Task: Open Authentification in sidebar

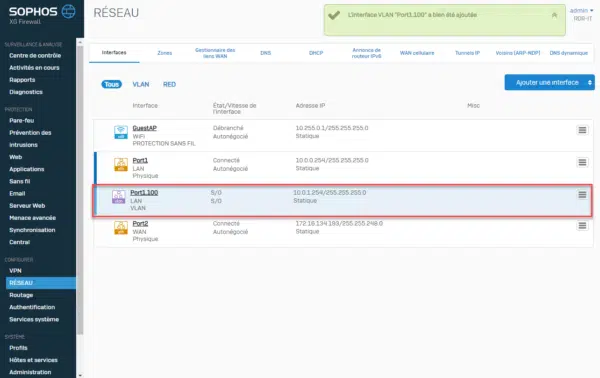Action: tap(32, 307)
